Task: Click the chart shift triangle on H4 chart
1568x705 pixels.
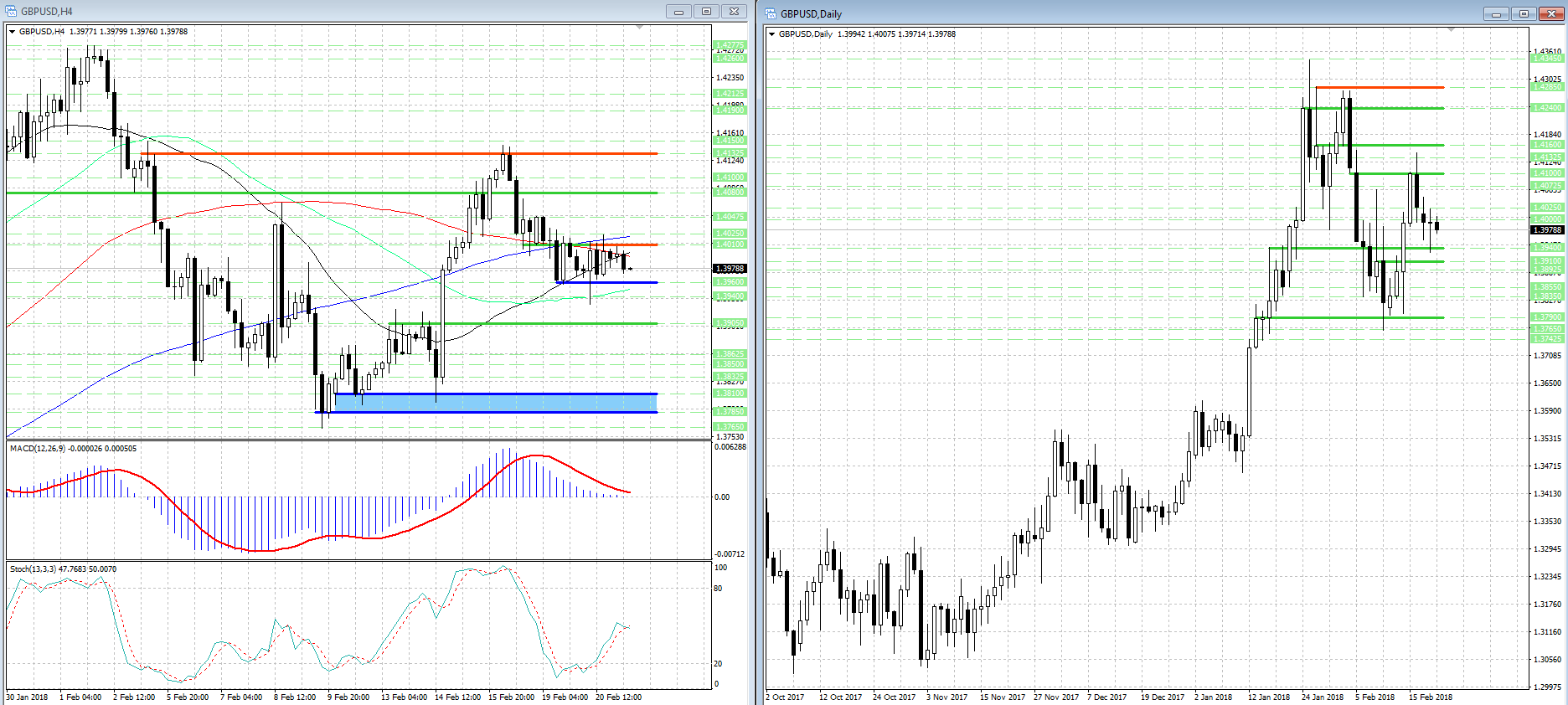Action: [x=640, y=28]
